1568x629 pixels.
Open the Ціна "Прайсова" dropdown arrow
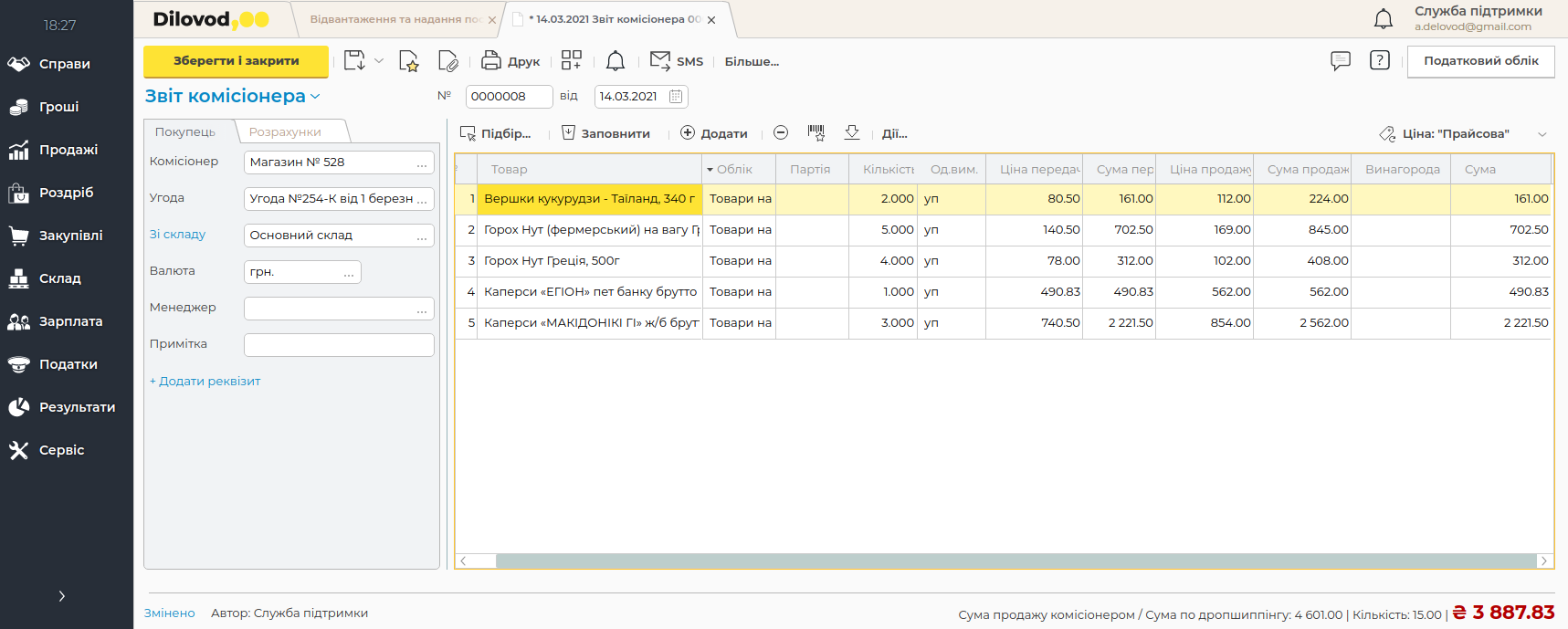(1542, 134)
